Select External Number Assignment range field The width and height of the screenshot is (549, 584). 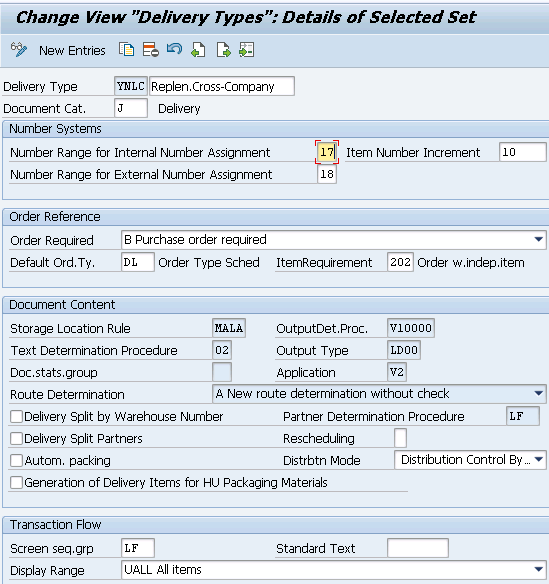[327, 174]
